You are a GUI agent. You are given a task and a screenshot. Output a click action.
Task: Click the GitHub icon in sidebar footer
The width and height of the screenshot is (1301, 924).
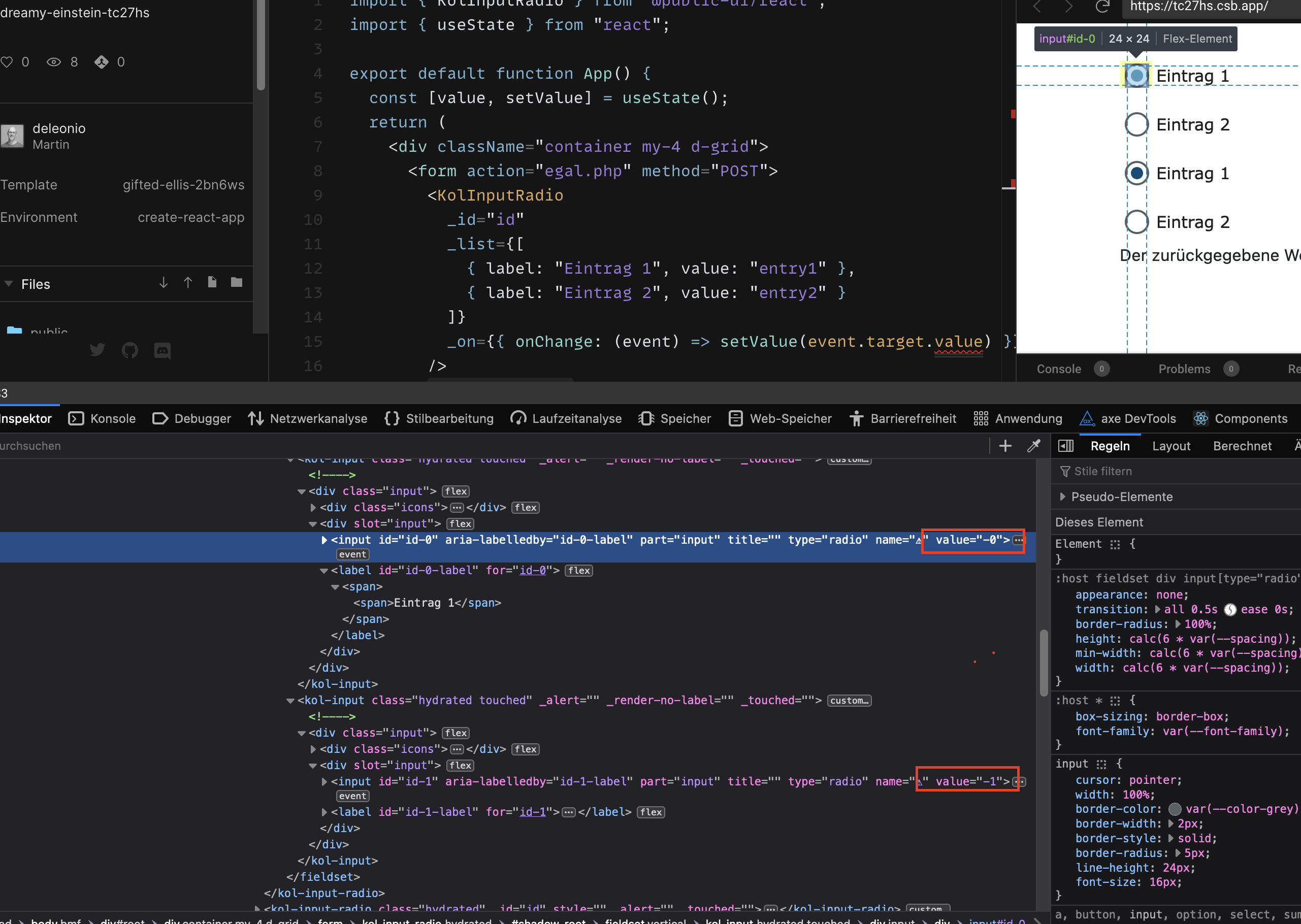[x=130, y=350]
